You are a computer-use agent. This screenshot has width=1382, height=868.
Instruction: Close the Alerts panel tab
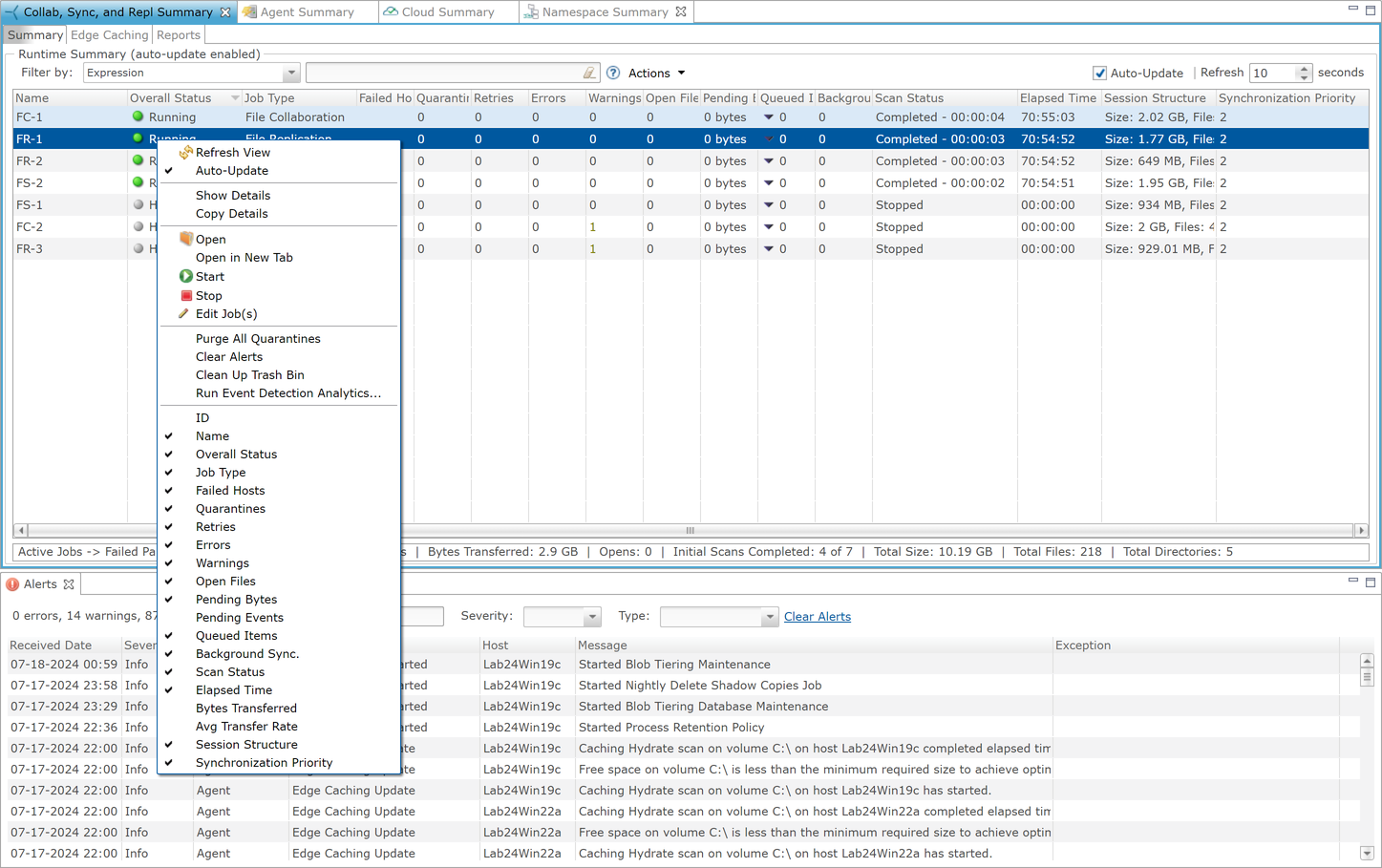[x=69, y=584]
